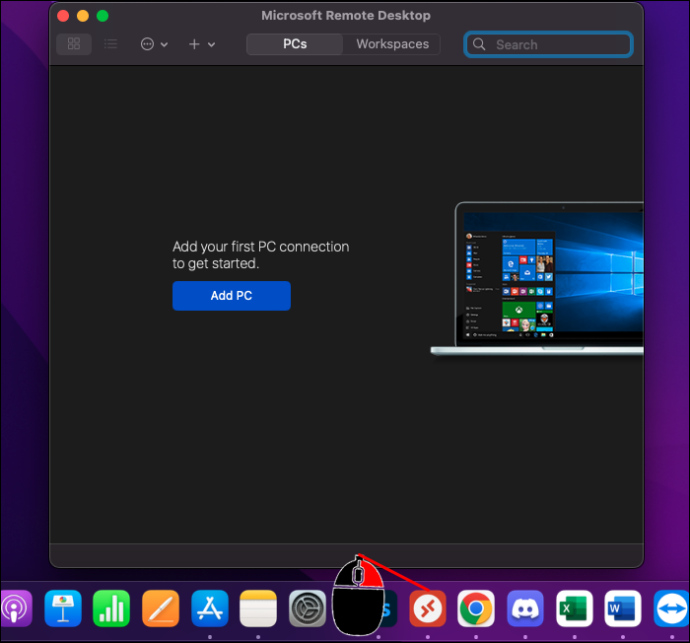This screenshot has height=643, width=690.
Task: Expand the chevron beside the plus icon
Action: (211, 45)
